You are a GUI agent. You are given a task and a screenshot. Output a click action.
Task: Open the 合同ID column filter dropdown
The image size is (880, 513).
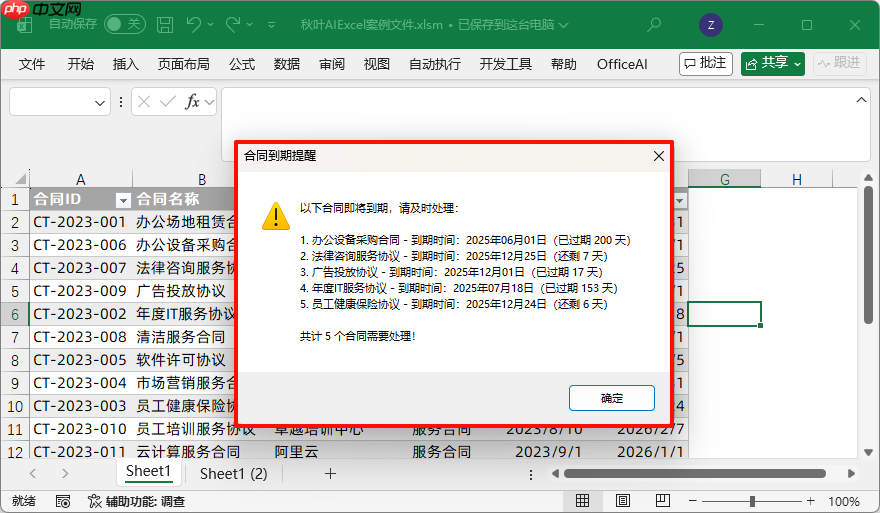click(x=123, y=200)
